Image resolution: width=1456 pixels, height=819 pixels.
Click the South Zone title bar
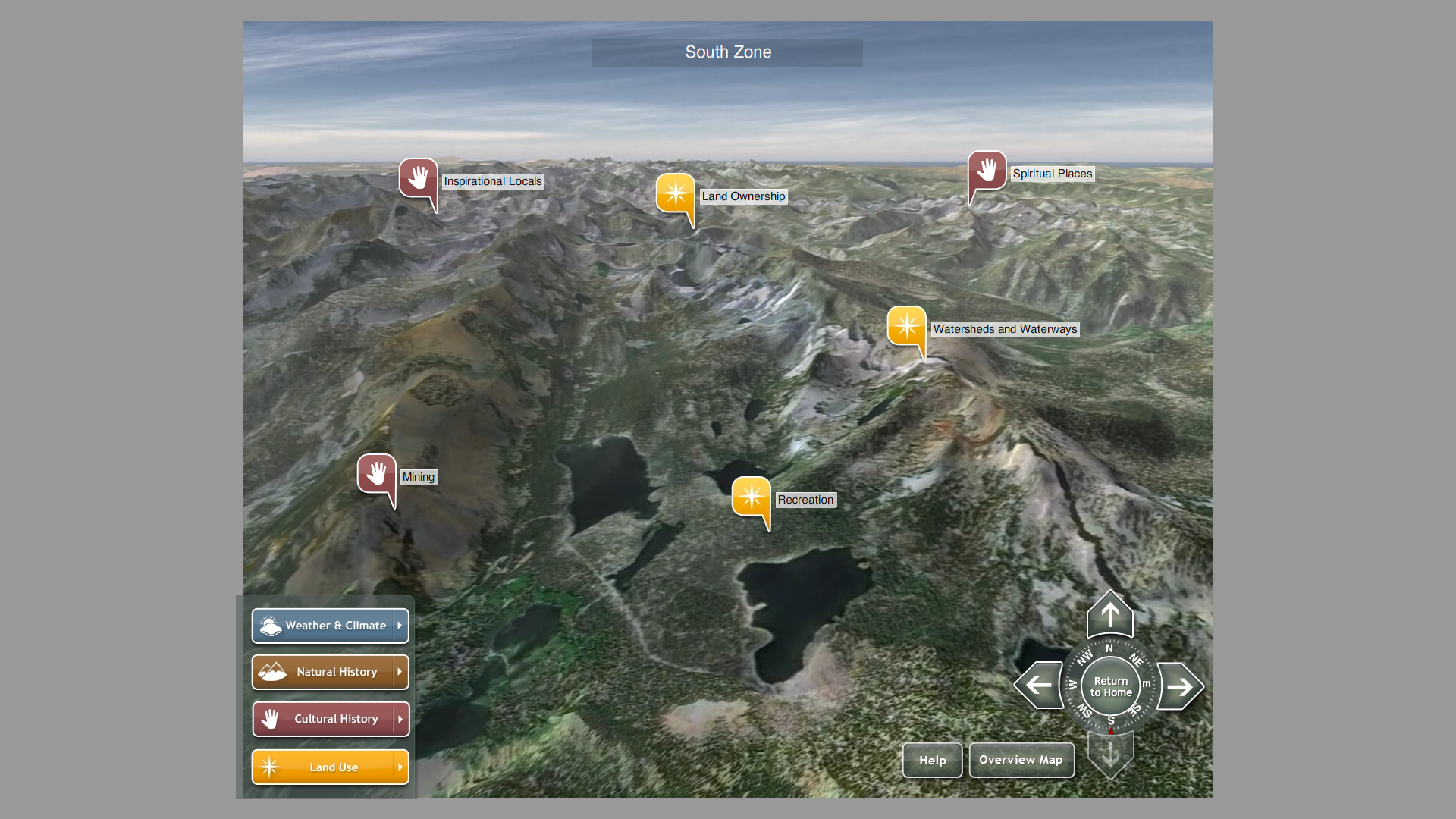click(x=727, y=52)
